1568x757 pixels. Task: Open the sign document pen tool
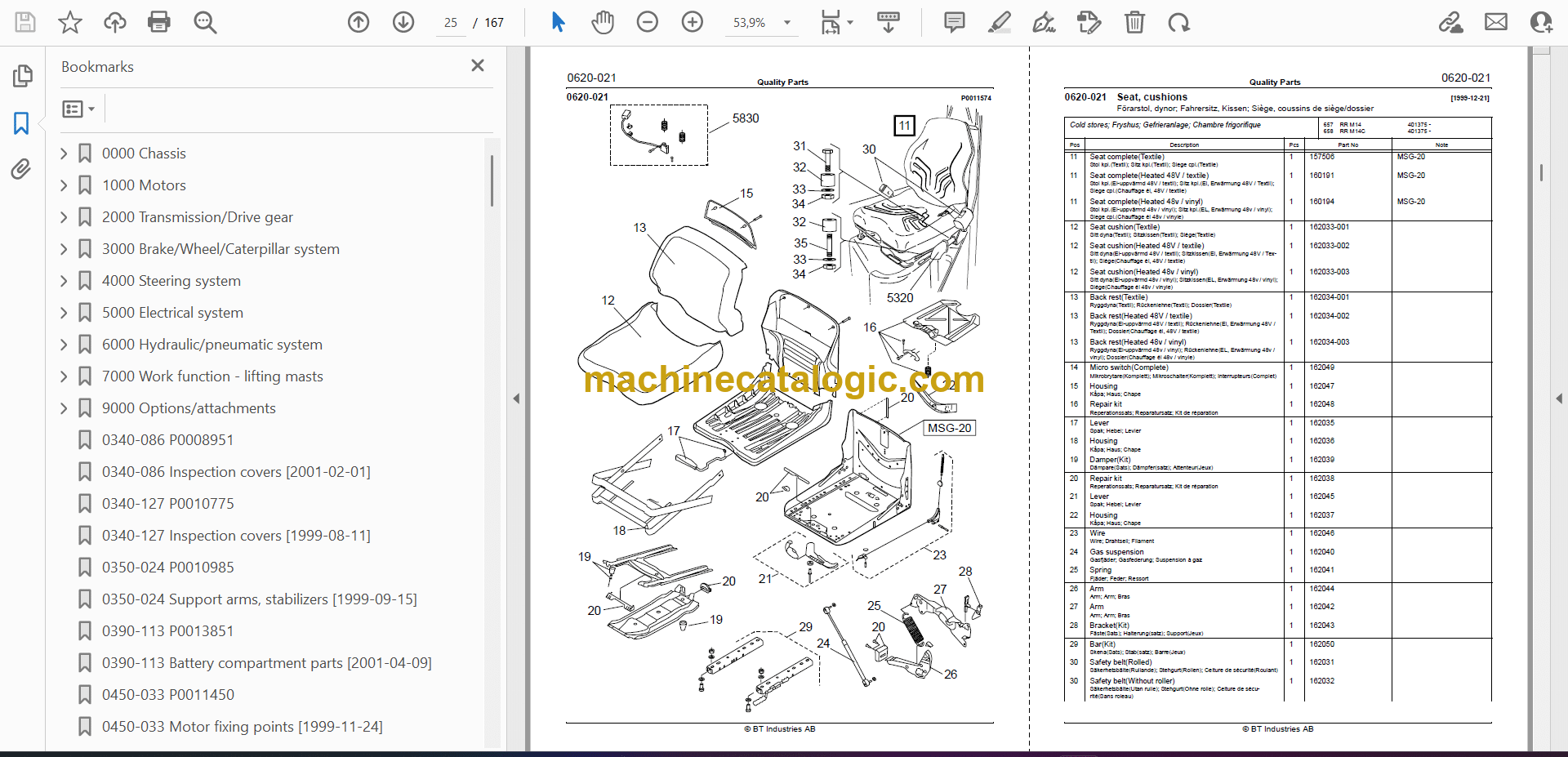coord(1044,22)
